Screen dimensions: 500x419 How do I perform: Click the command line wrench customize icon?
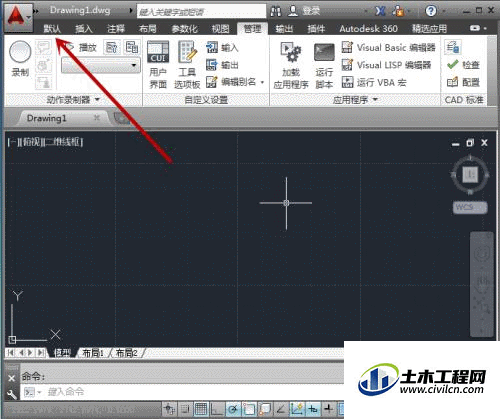click(12, 394)
